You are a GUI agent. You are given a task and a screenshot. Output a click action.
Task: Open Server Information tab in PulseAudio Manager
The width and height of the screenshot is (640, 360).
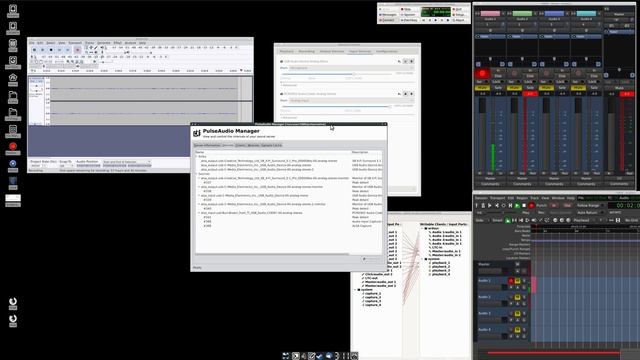pos(207,145)
